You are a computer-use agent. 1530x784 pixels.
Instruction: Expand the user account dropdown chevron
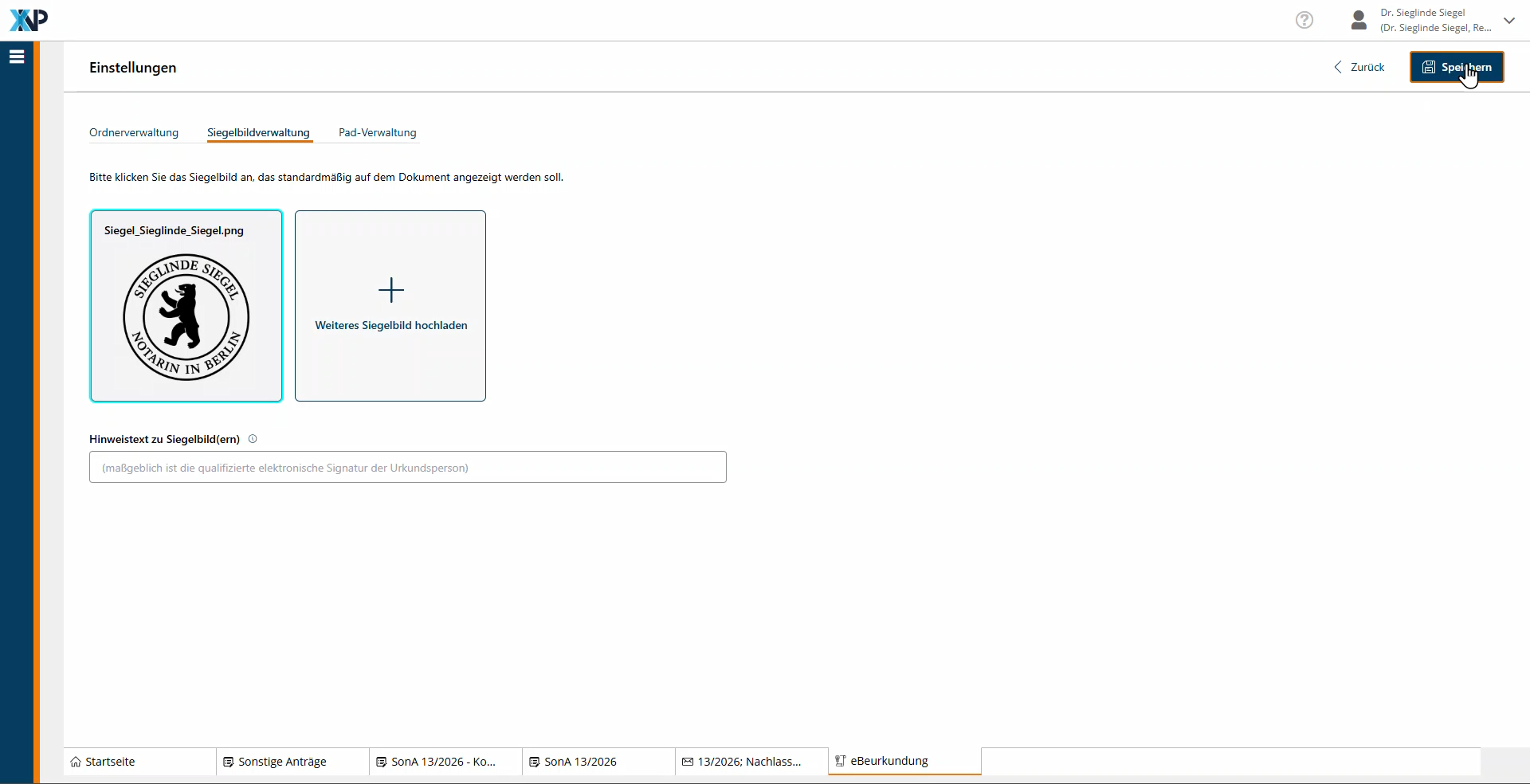point(1508,21)
